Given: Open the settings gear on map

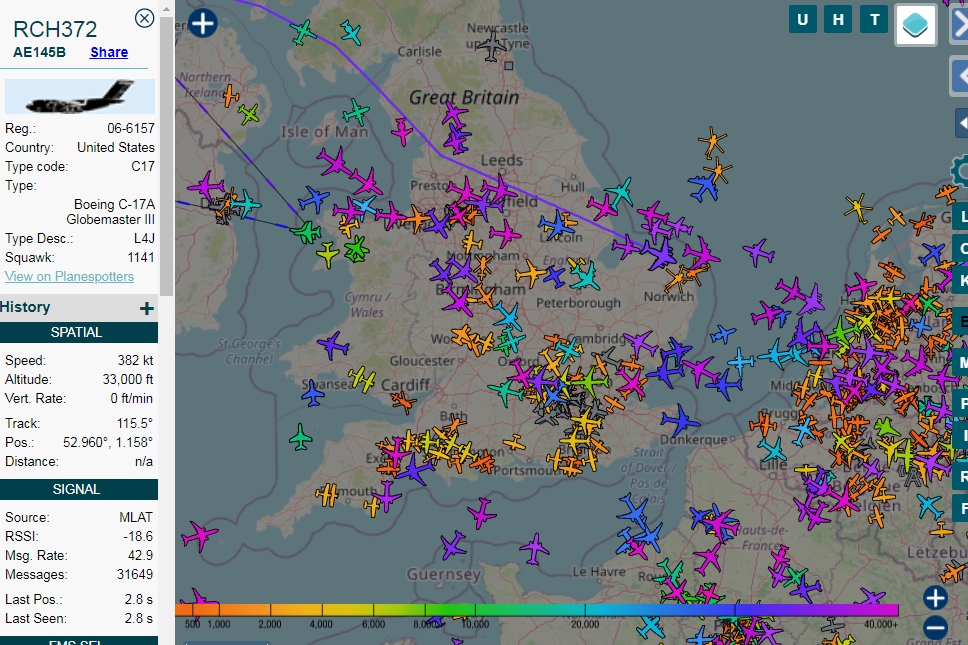Looking at the screenshot, I should click(x=961, y=170).
